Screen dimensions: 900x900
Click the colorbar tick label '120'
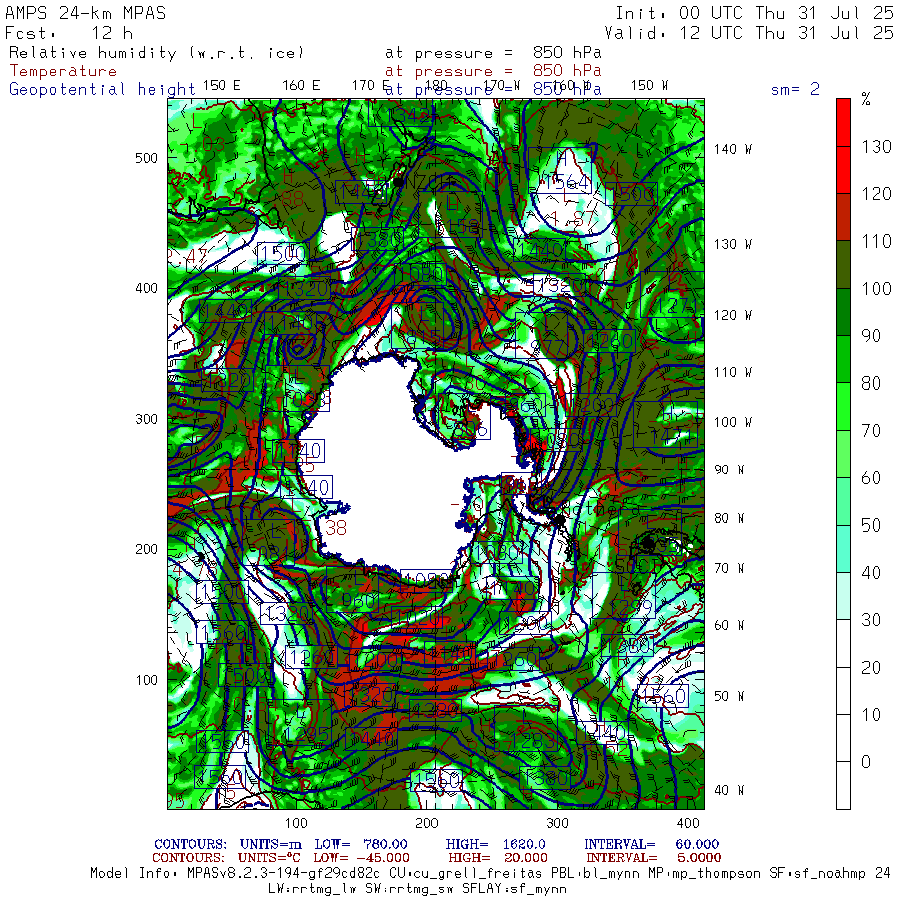[x=876, y=194]
